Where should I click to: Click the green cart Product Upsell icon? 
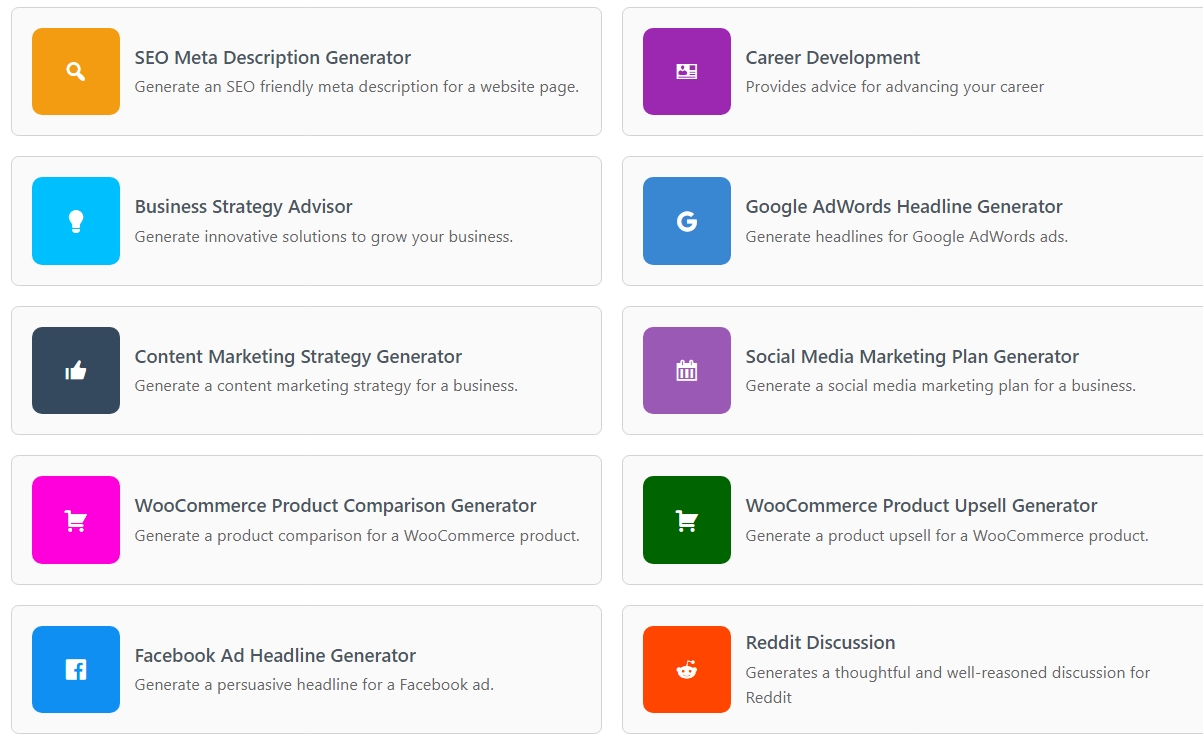pyautogui.click(x=687, y=520)
